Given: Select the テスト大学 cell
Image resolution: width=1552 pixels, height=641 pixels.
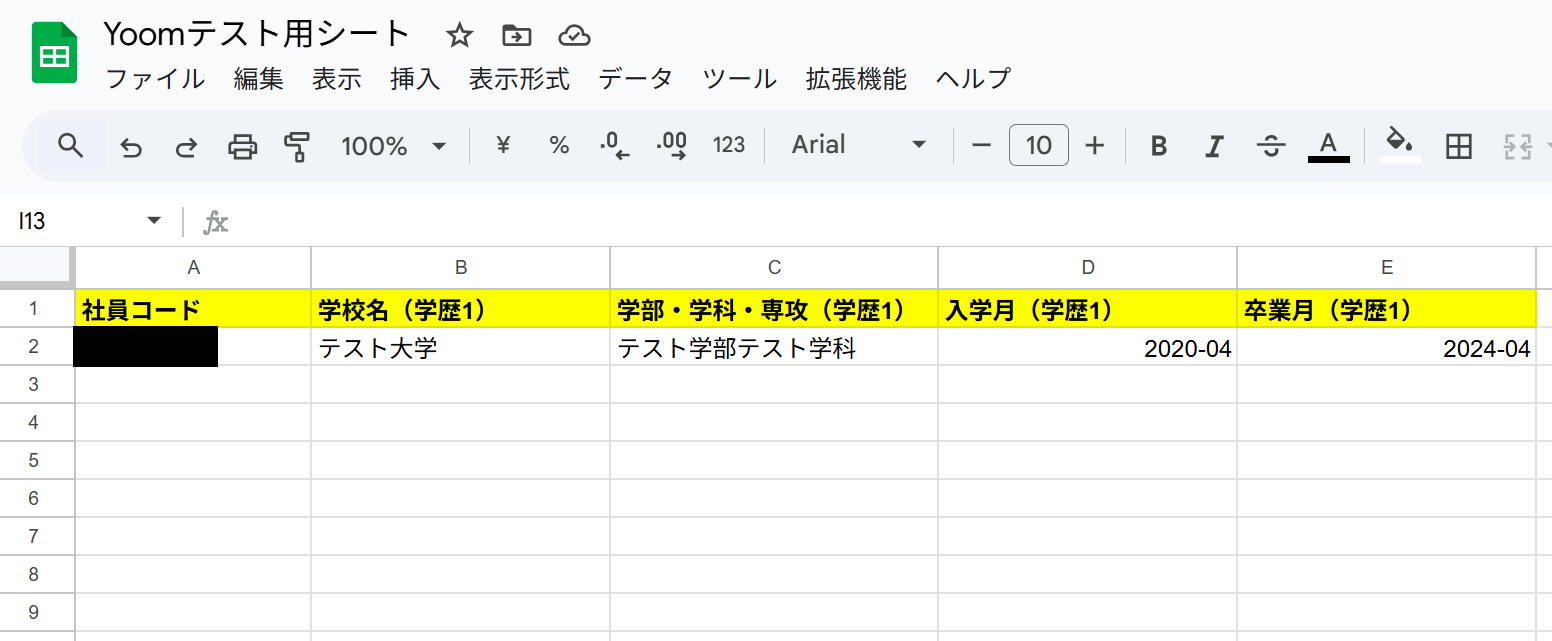Looking at the screenshot, I should coord(461,347).
